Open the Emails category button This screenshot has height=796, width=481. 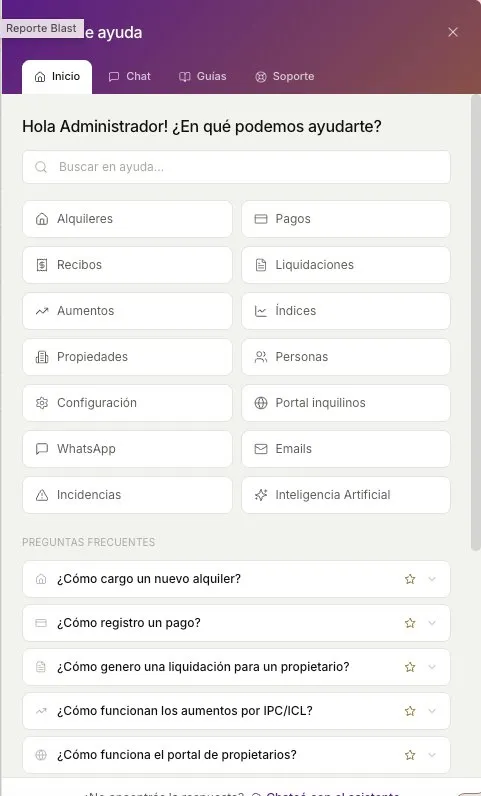coord(346,449)
